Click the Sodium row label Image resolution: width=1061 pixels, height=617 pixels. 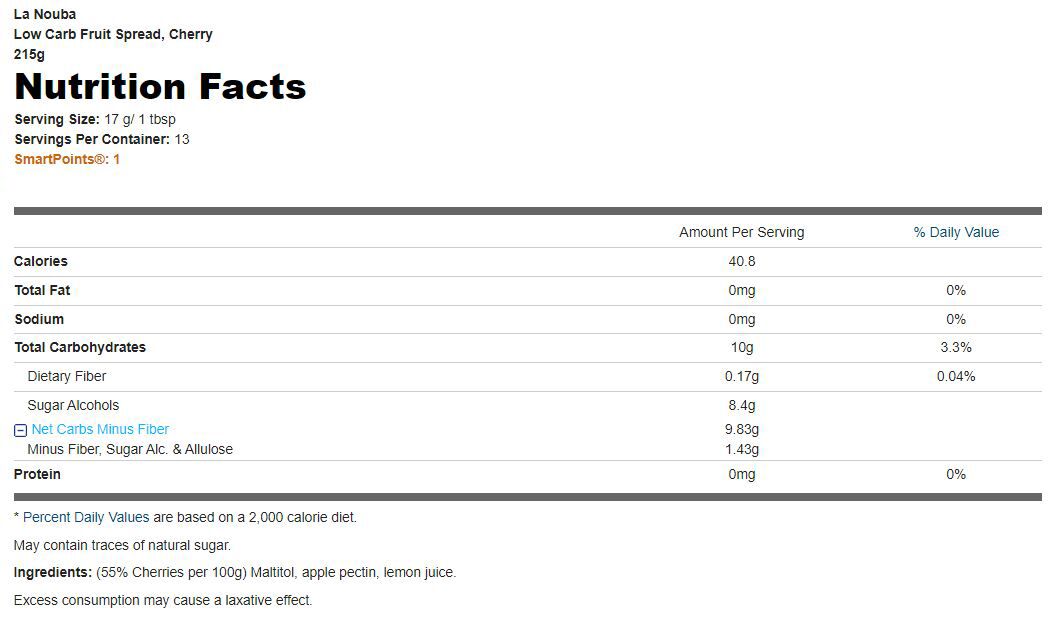click(39, 319)
